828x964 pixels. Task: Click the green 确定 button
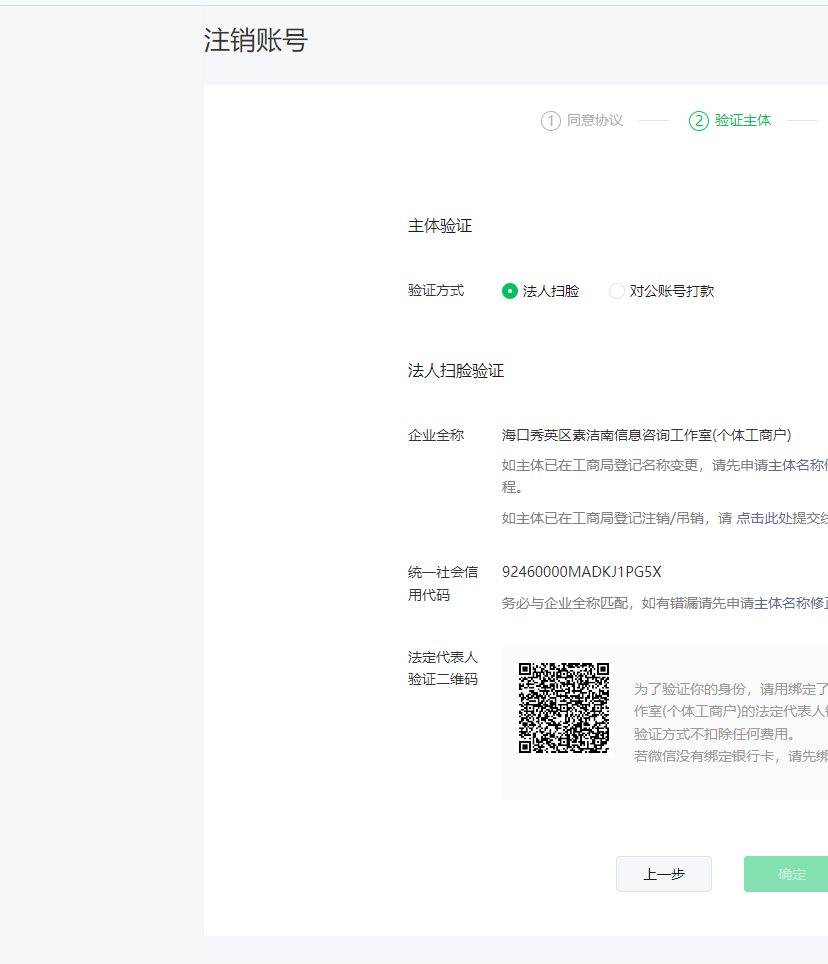point(786,874)
